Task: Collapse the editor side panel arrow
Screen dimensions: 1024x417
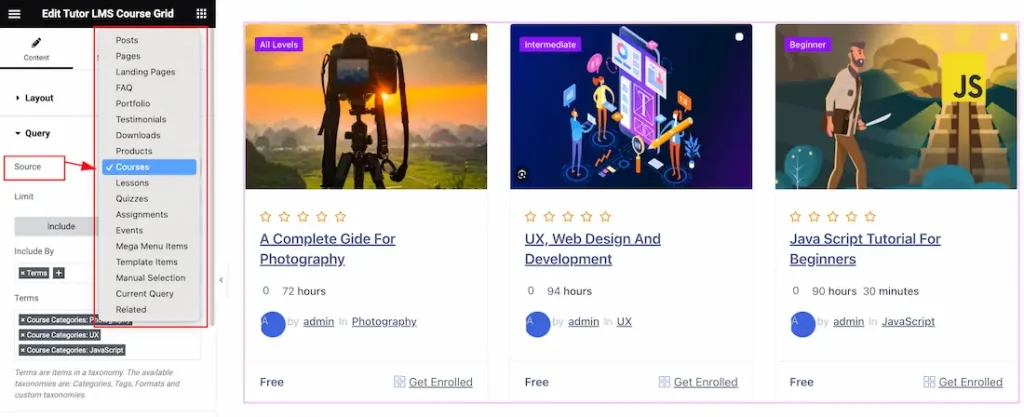Action: point(221,279)
